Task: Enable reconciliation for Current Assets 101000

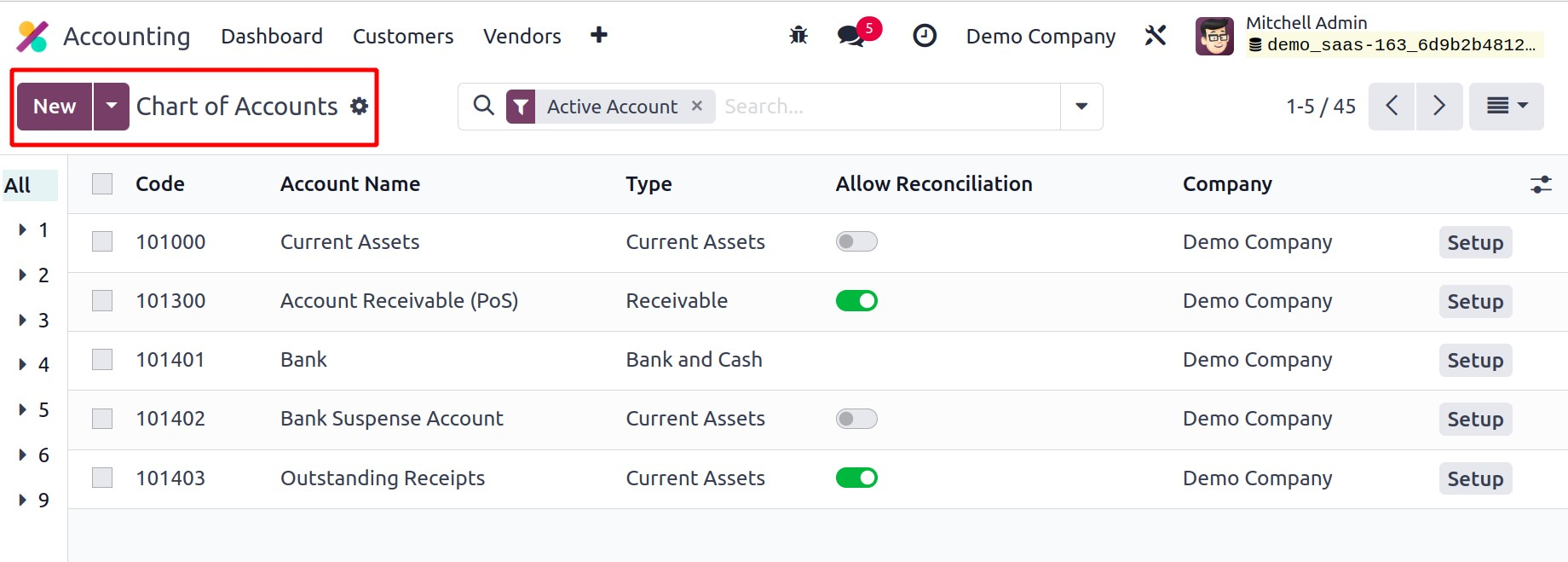Action: point(856,242)
